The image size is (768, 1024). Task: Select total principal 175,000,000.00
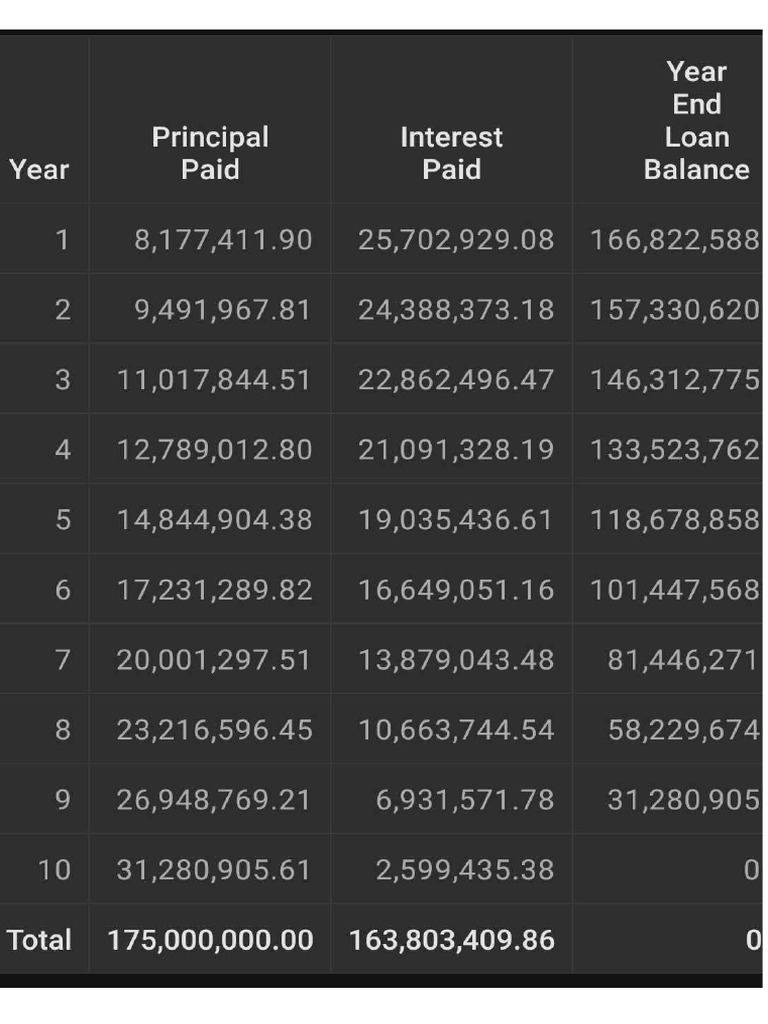(210, 940)
